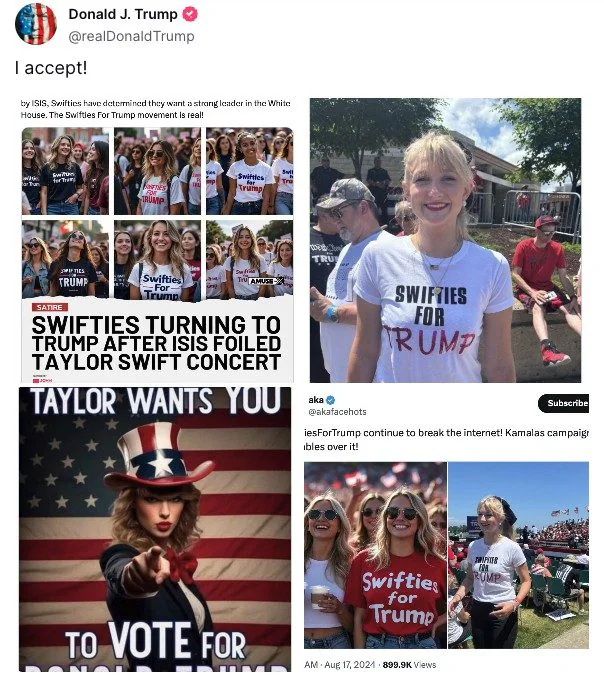Click the blue verified badge next to aka
604x680 pixels.
pyautogui.click(x=330, y=400)
